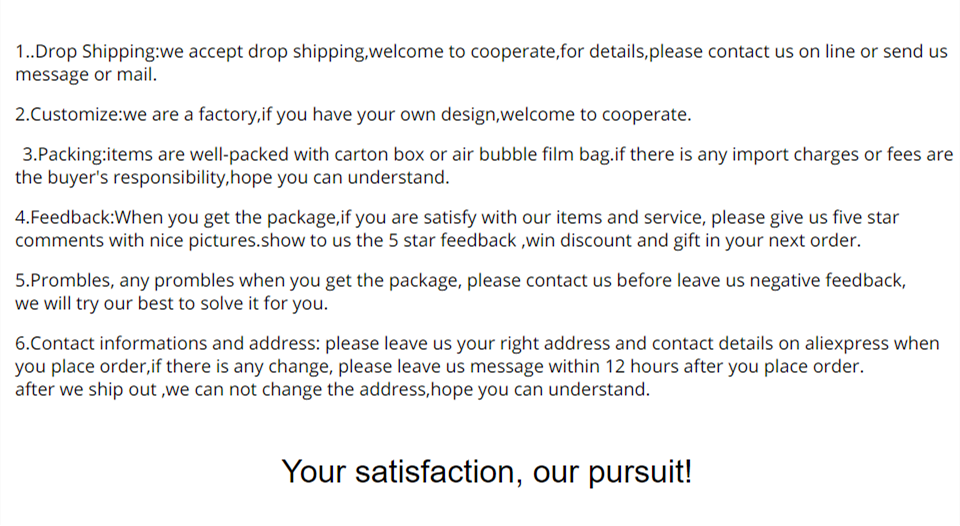Click the '1..Drop Shipping' heading text
960x526 pixels.
click(x=86, y=51)
